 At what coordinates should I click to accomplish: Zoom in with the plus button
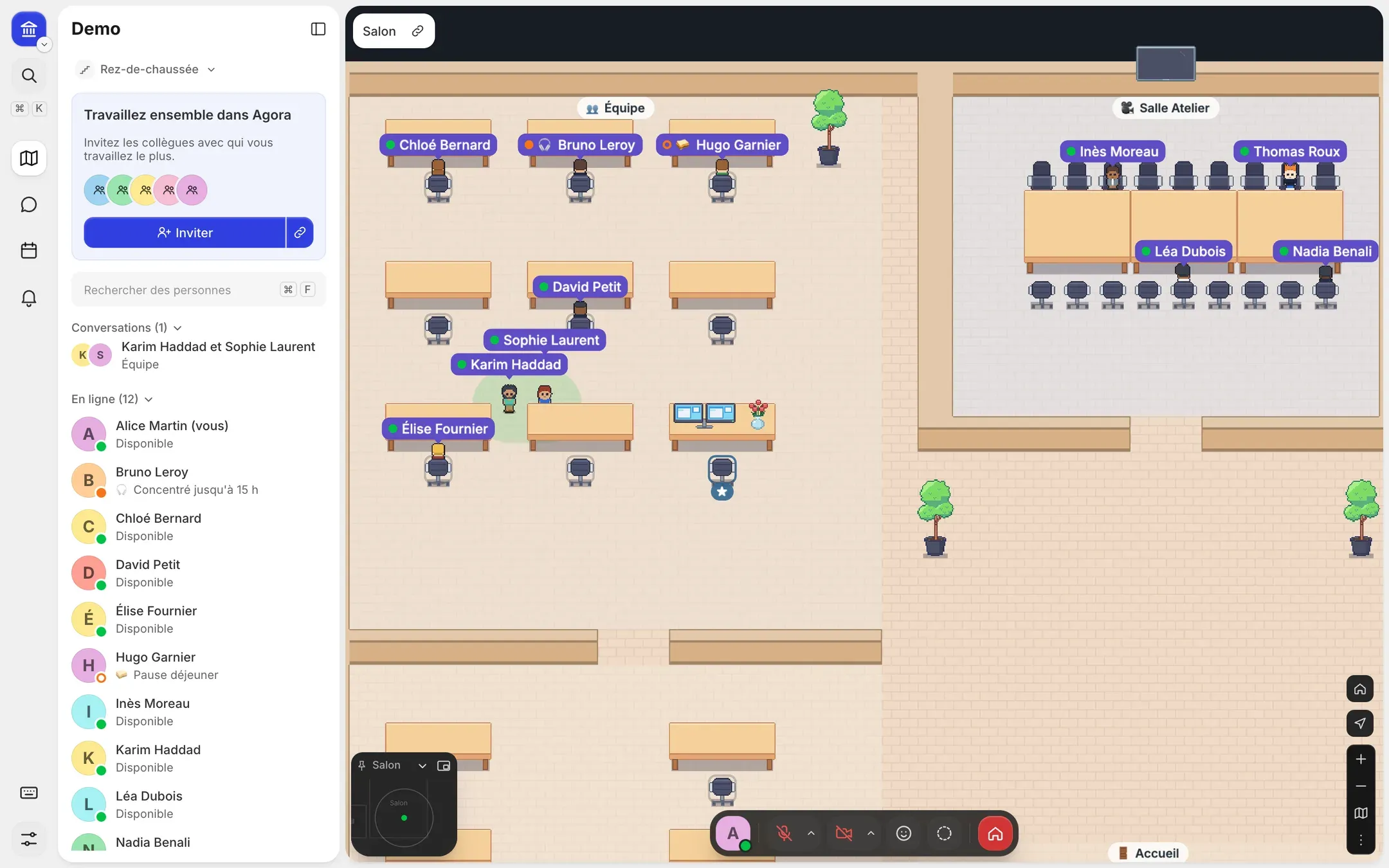point(1360,759)
